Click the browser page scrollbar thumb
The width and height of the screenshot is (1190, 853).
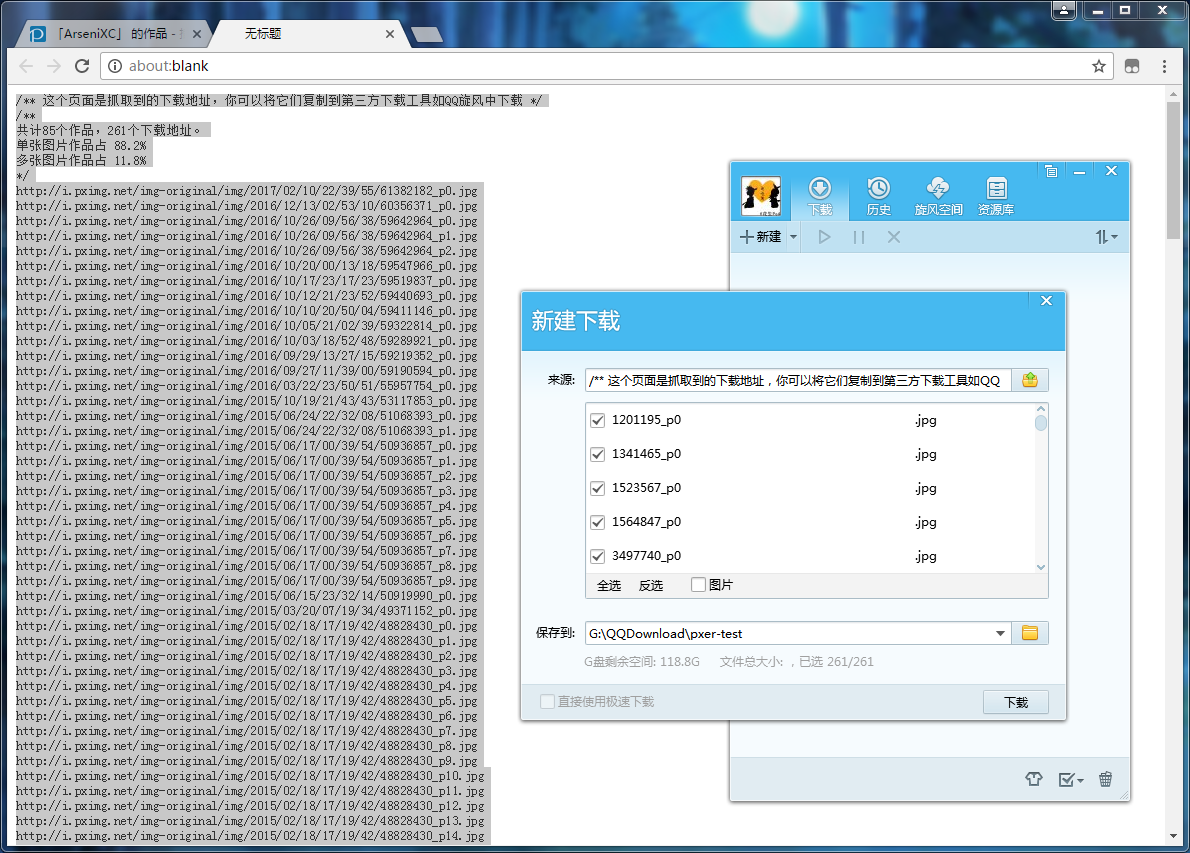[1174, 171]
